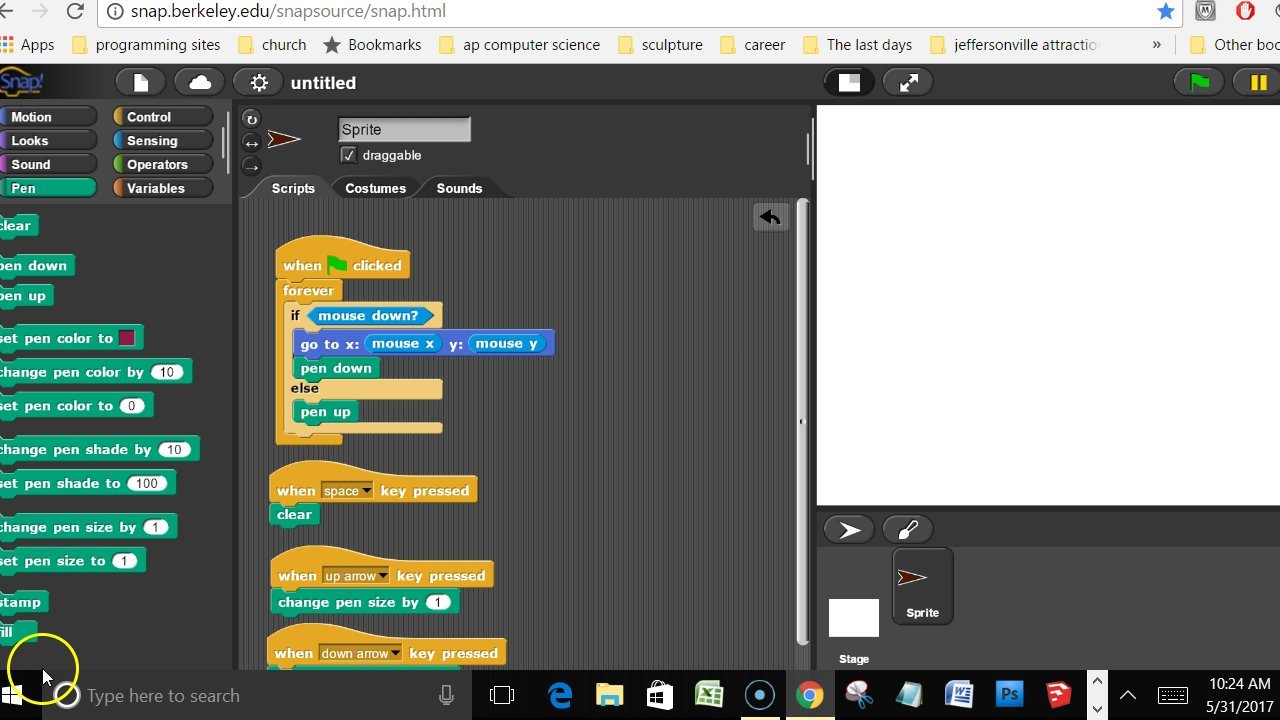Enter presentation mode with diagonal arrows icon

907,82
